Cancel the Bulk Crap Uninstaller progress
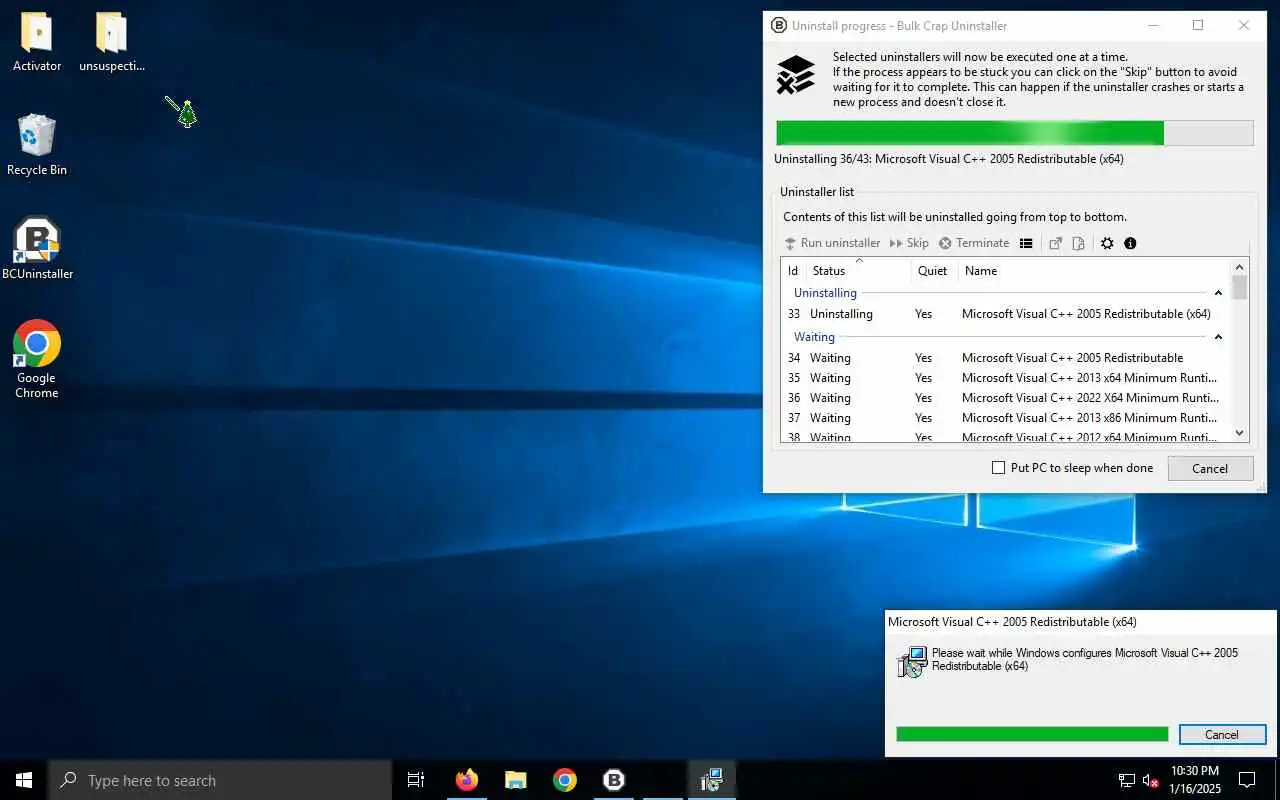 click(x=1210, y=469)
